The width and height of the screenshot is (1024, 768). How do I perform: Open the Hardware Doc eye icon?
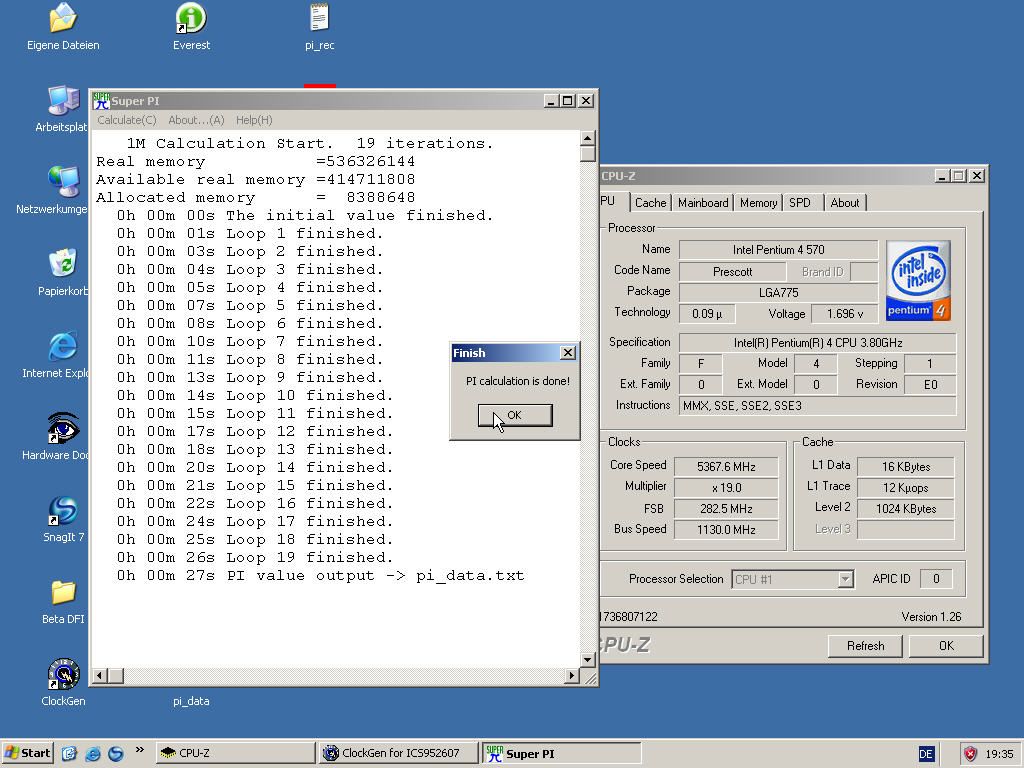tap(63, 429)
